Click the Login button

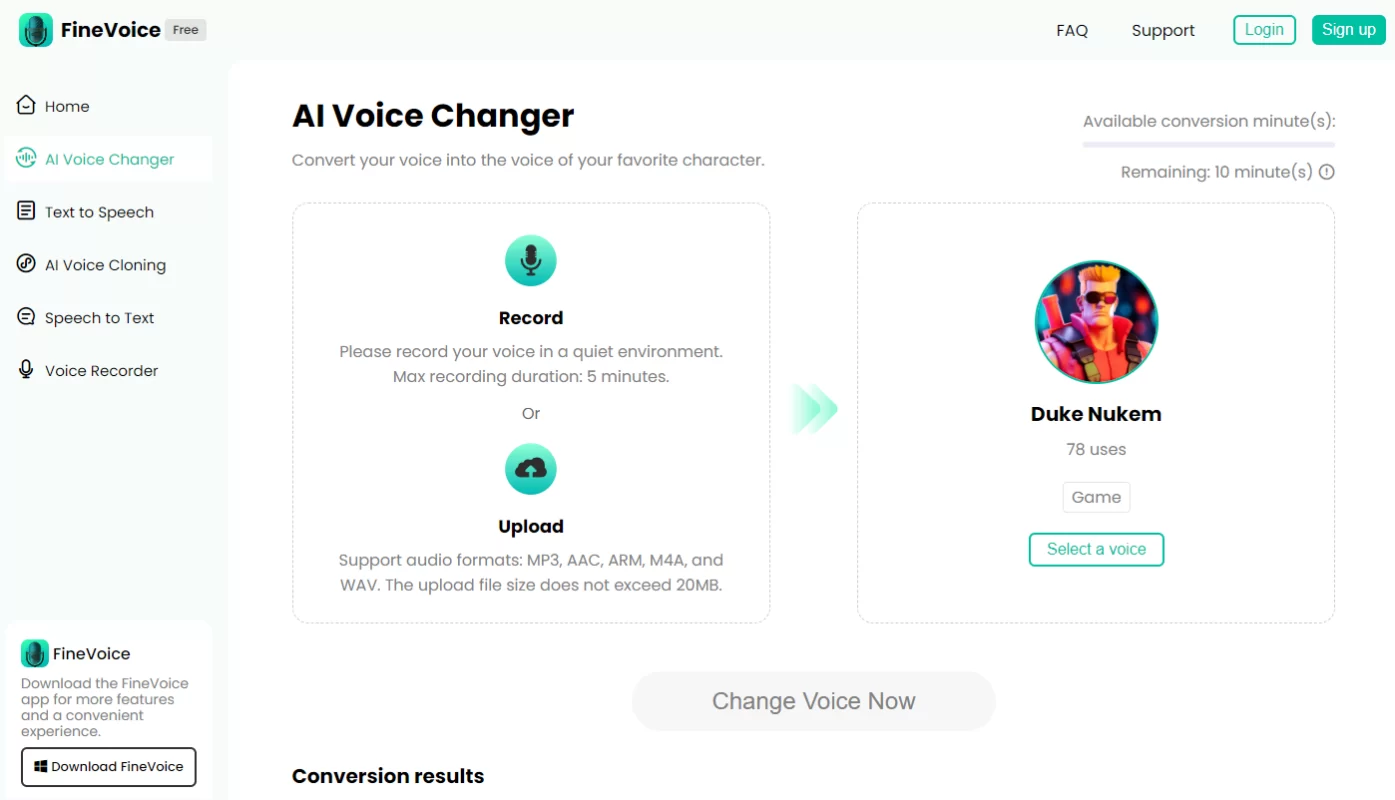coord(1264,30)
